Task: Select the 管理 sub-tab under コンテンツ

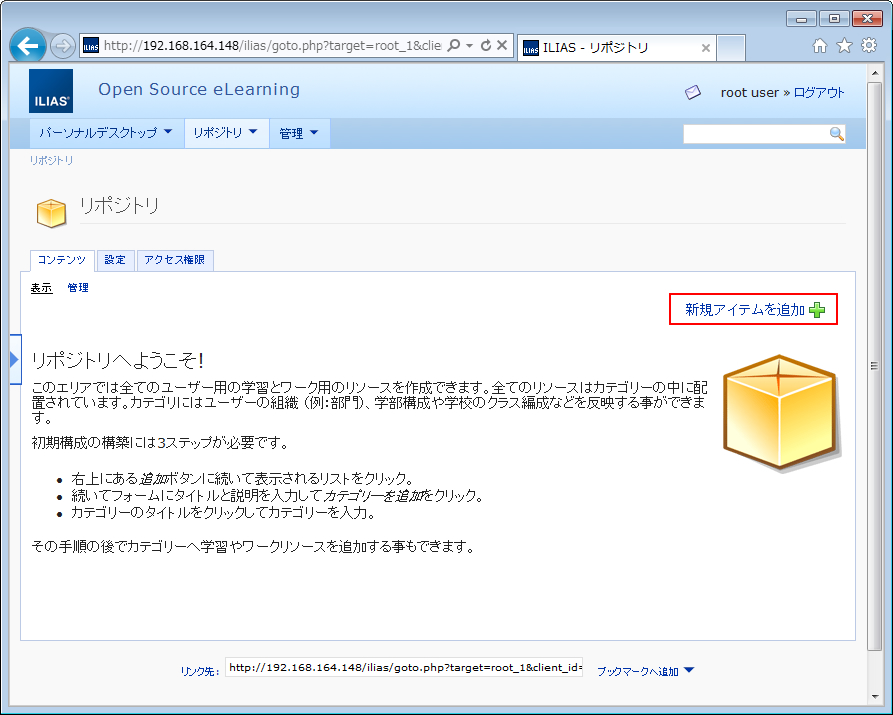Action: [x=78, y=288]
